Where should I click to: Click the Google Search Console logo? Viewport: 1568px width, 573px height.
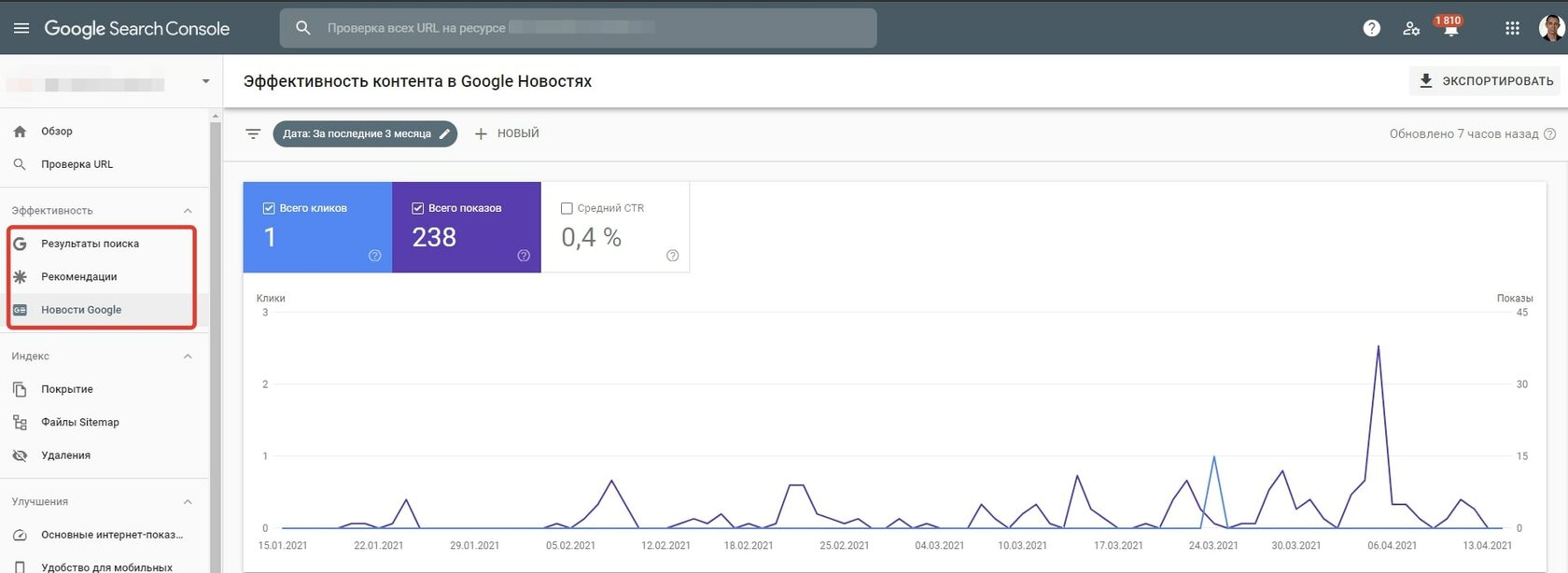(x=137, y=28)
